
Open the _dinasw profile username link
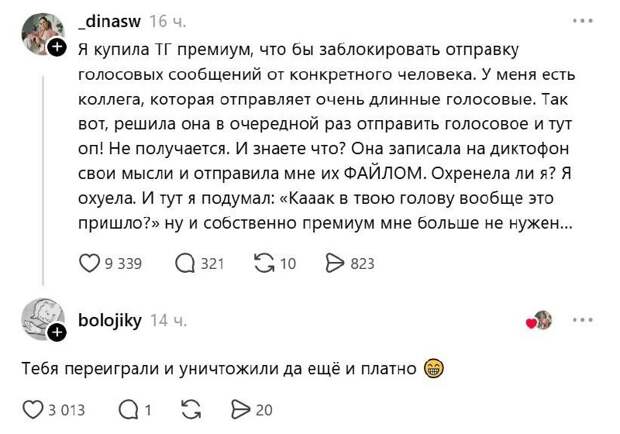click(x=108, y=21)
